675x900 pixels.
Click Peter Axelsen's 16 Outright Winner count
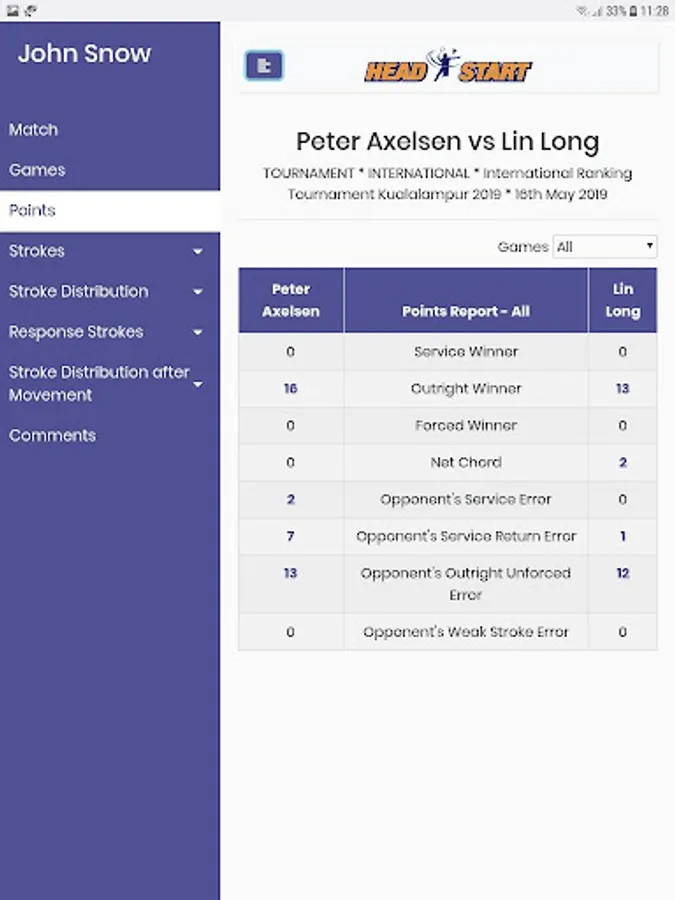coord(290,389)
